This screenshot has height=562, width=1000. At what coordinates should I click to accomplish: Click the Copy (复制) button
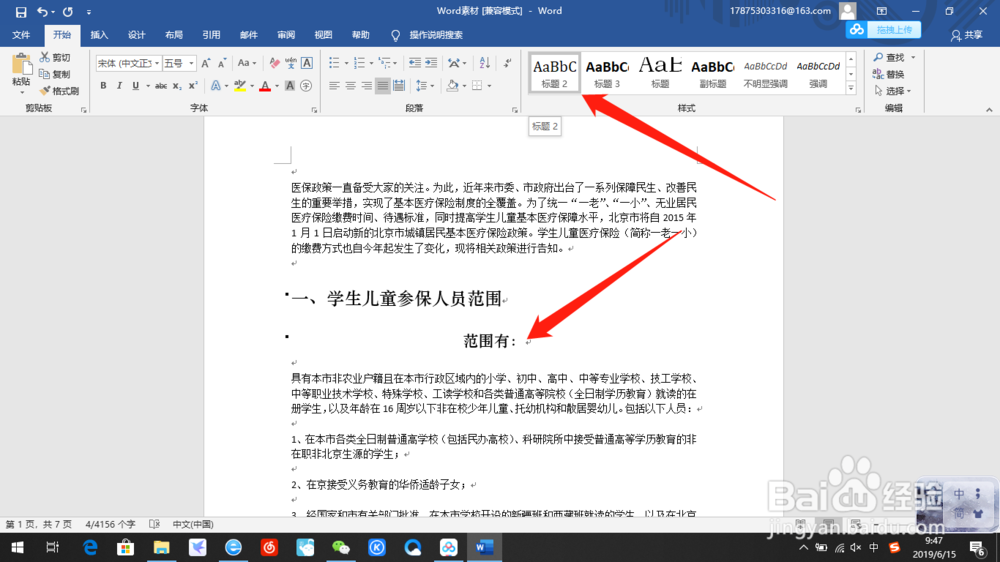click(55, 74)
